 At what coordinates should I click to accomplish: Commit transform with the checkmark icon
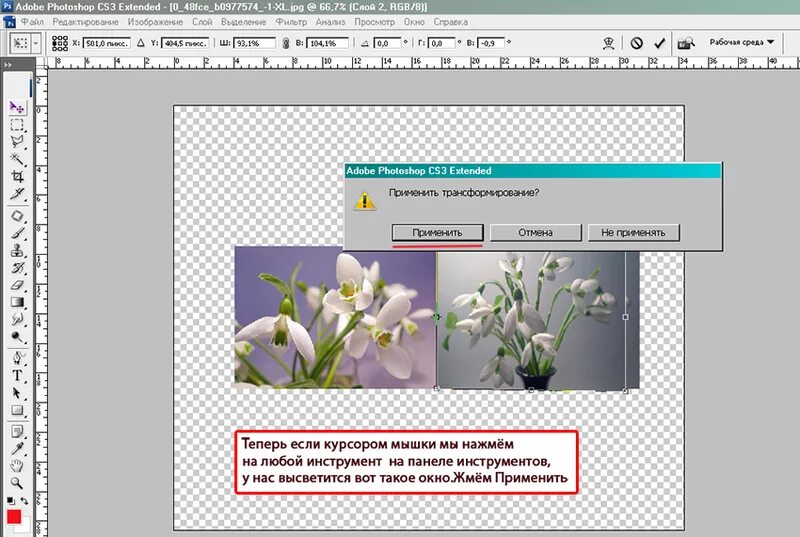660,43
